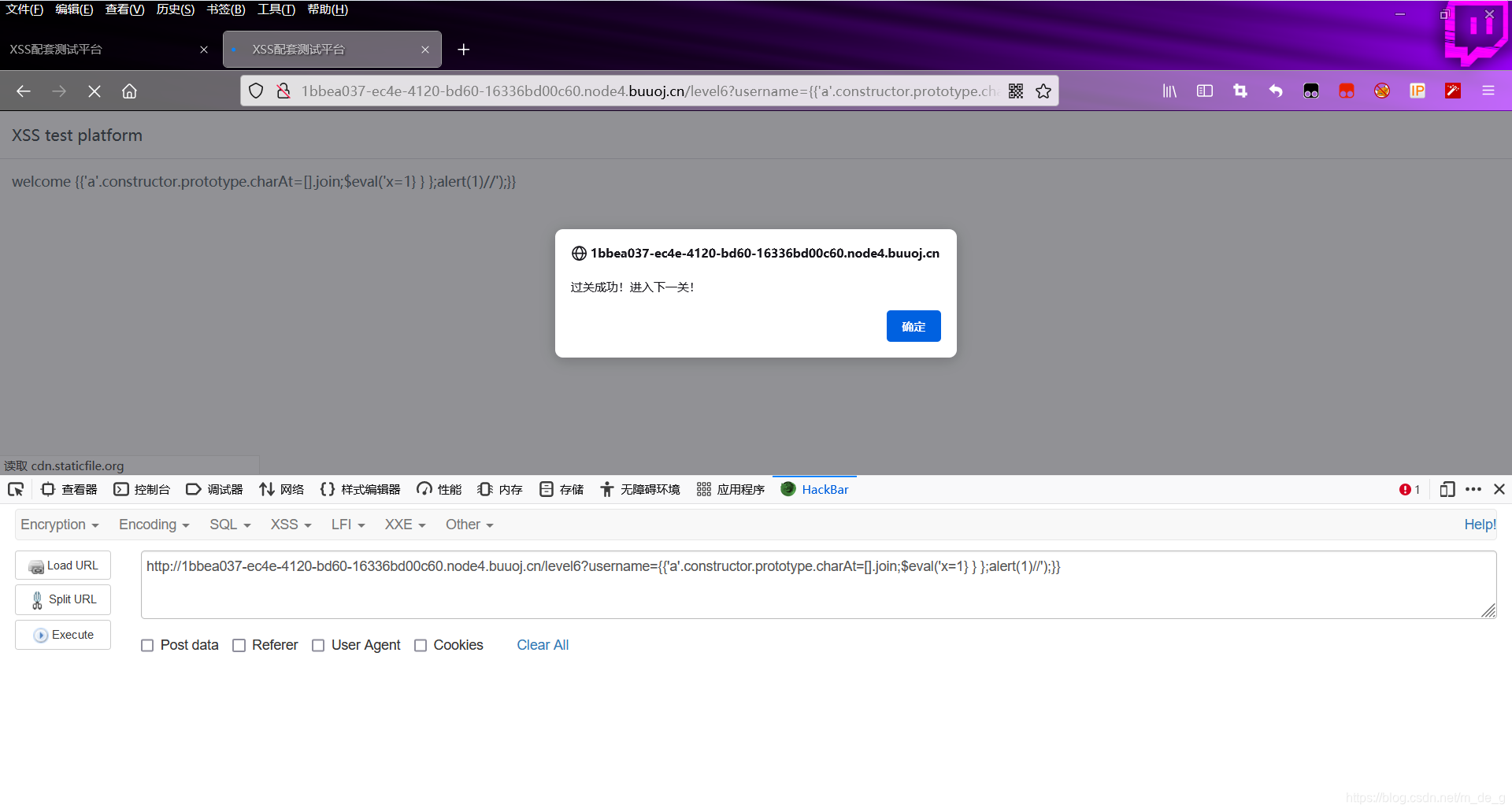The height and width of the screenshot is (812, 1512).
Task: Expand the Encoding dropdown
Action: click(x=154, y=525)
